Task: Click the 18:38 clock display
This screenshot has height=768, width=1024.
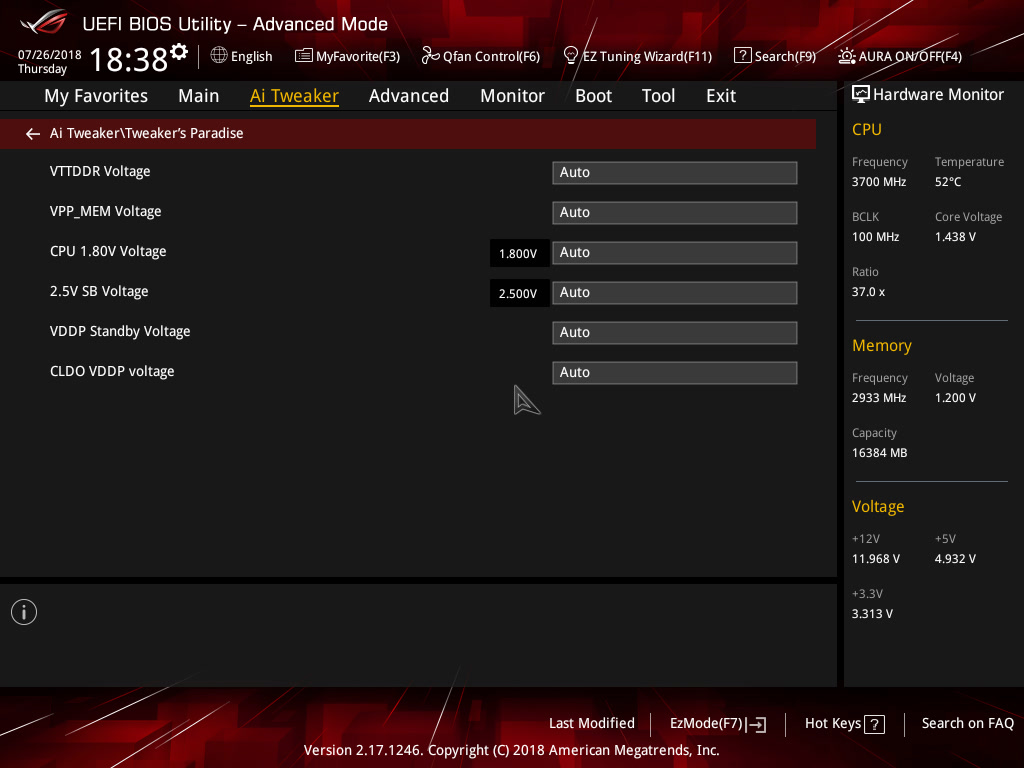Action: [129, 59]
